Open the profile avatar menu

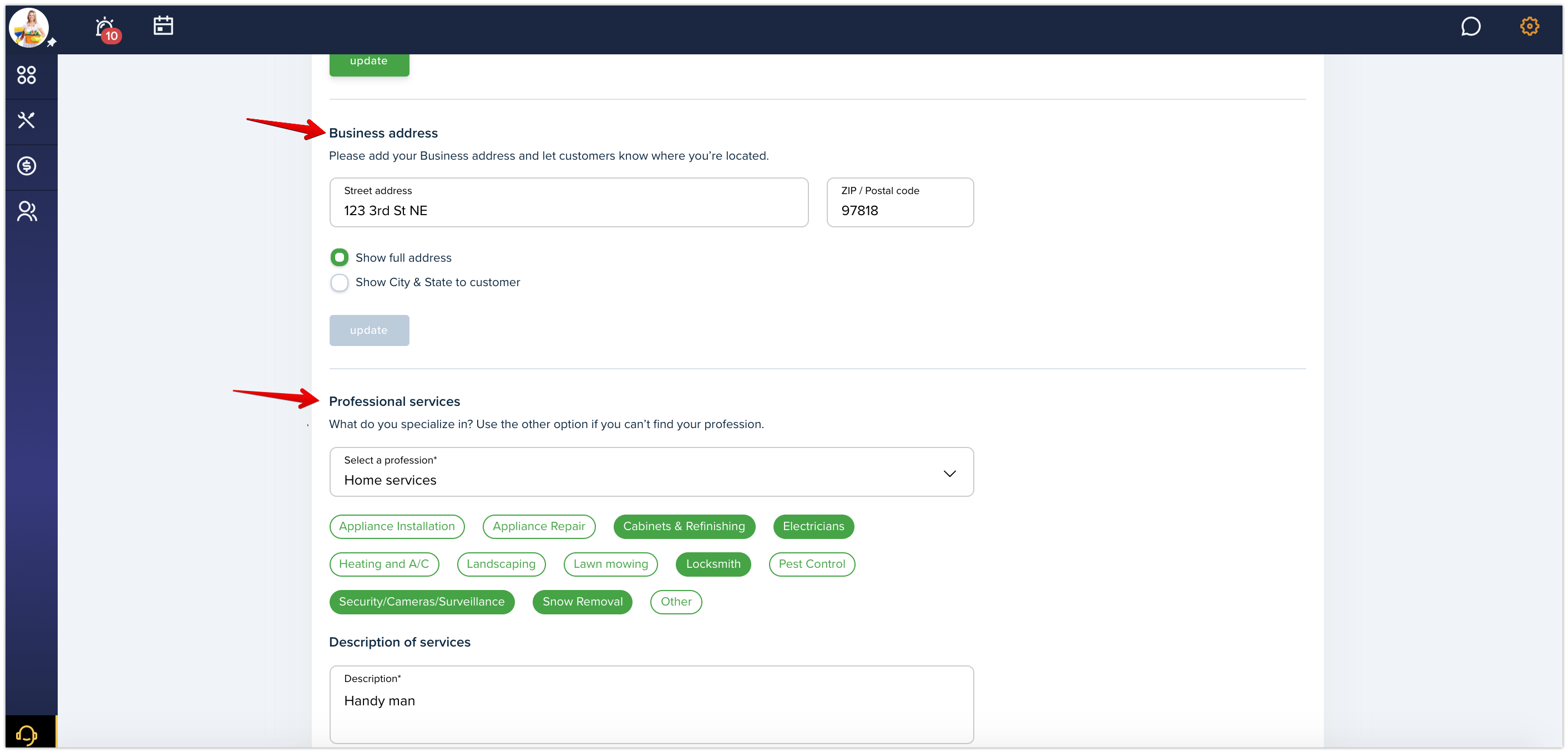pos(29,27)
